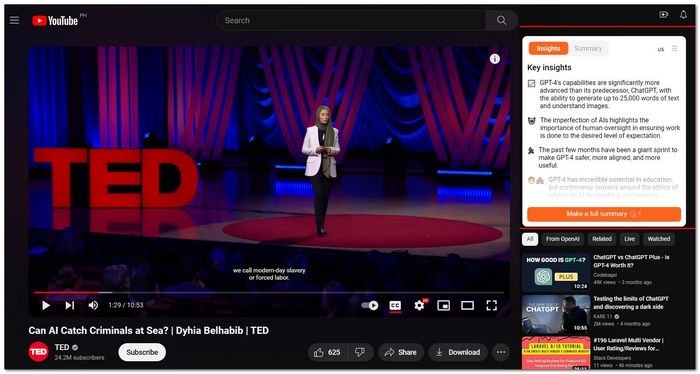Open the US language selector

[x=661, y=50]
